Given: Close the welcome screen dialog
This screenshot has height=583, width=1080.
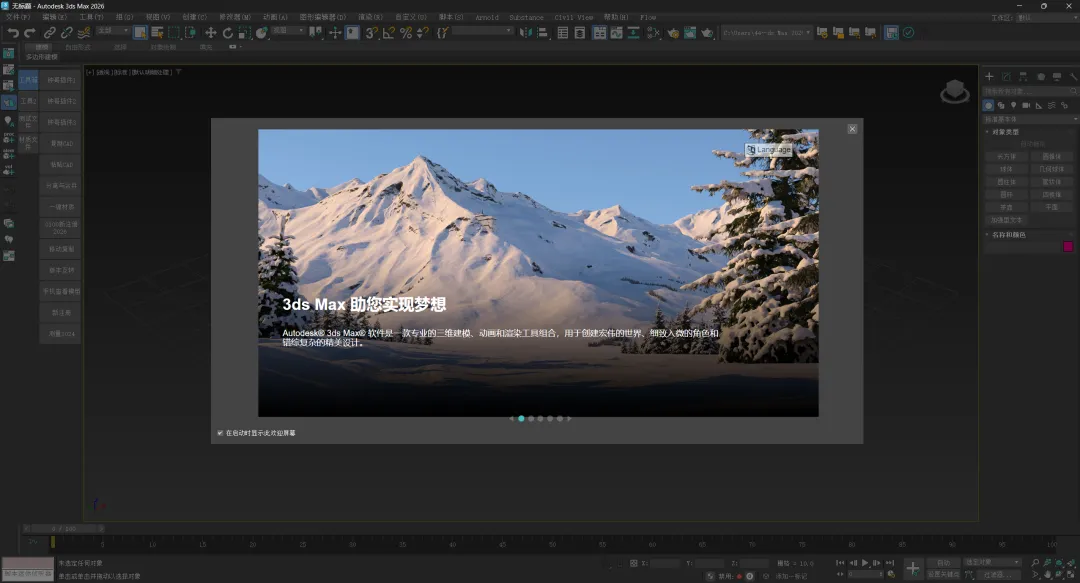Looking at the screenshot, I should click(x=852, y=129).
